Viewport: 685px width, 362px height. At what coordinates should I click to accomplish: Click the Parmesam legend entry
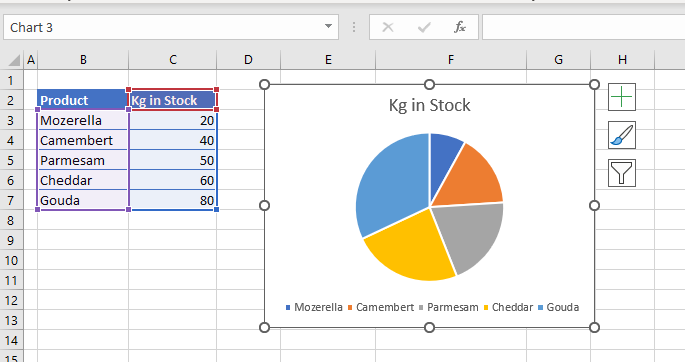[449, 307]
